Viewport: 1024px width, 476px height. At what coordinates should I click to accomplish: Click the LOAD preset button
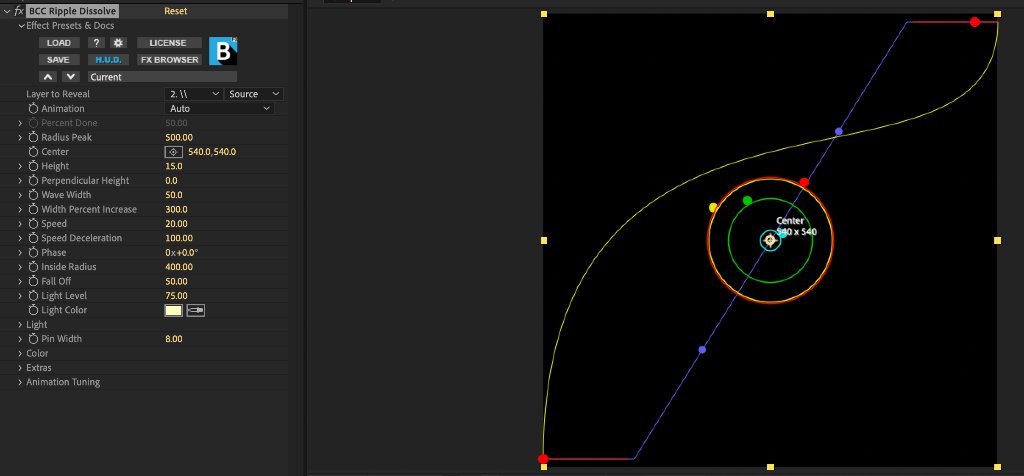point(59,43)
